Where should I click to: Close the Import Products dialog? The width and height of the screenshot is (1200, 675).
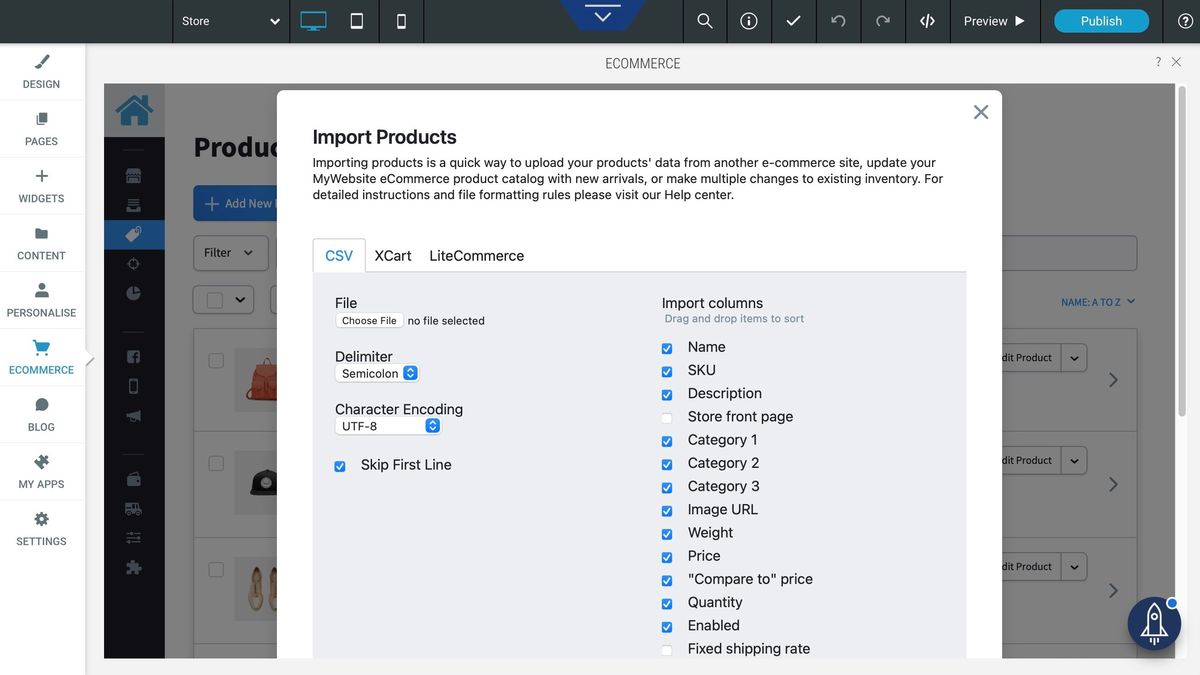pyautogui.click(x=981, y=112)
